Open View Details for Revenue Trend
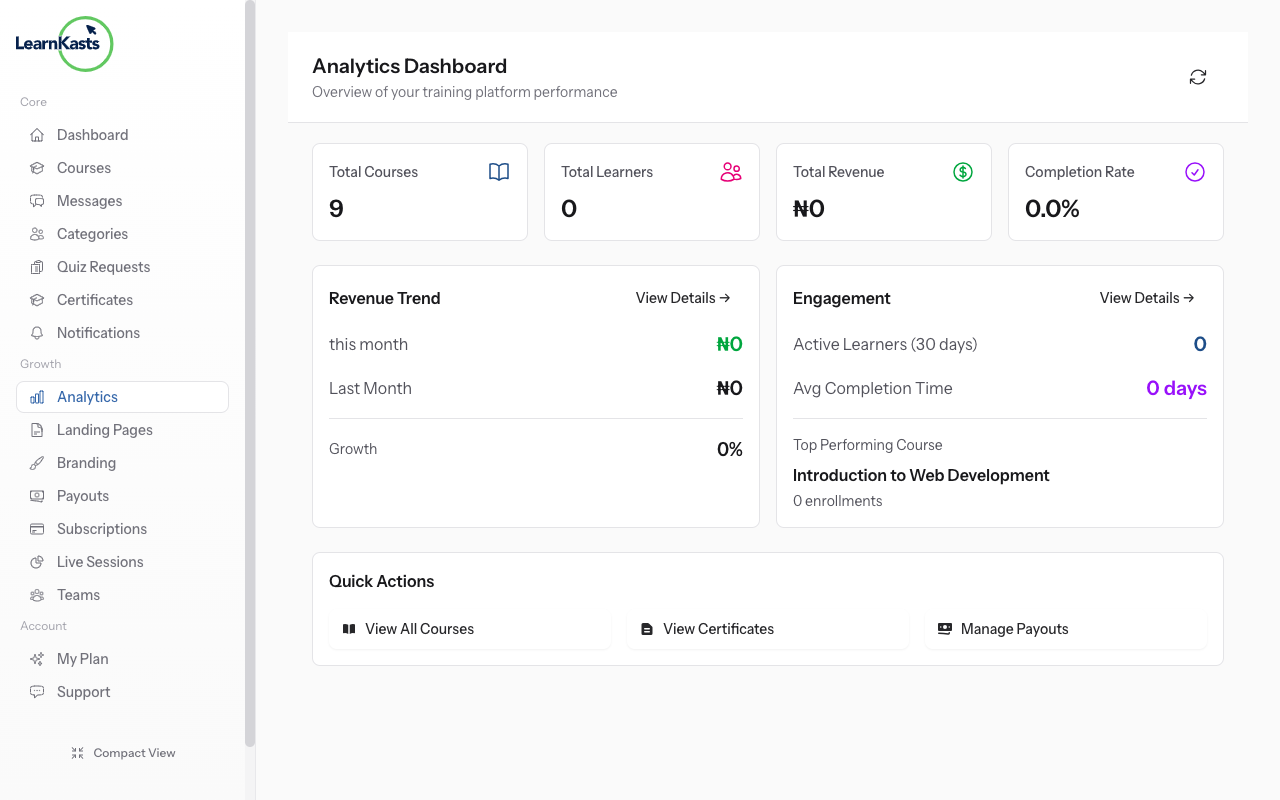The width and height of the screenshot is (1280, 800). click(x=682, y=297)
